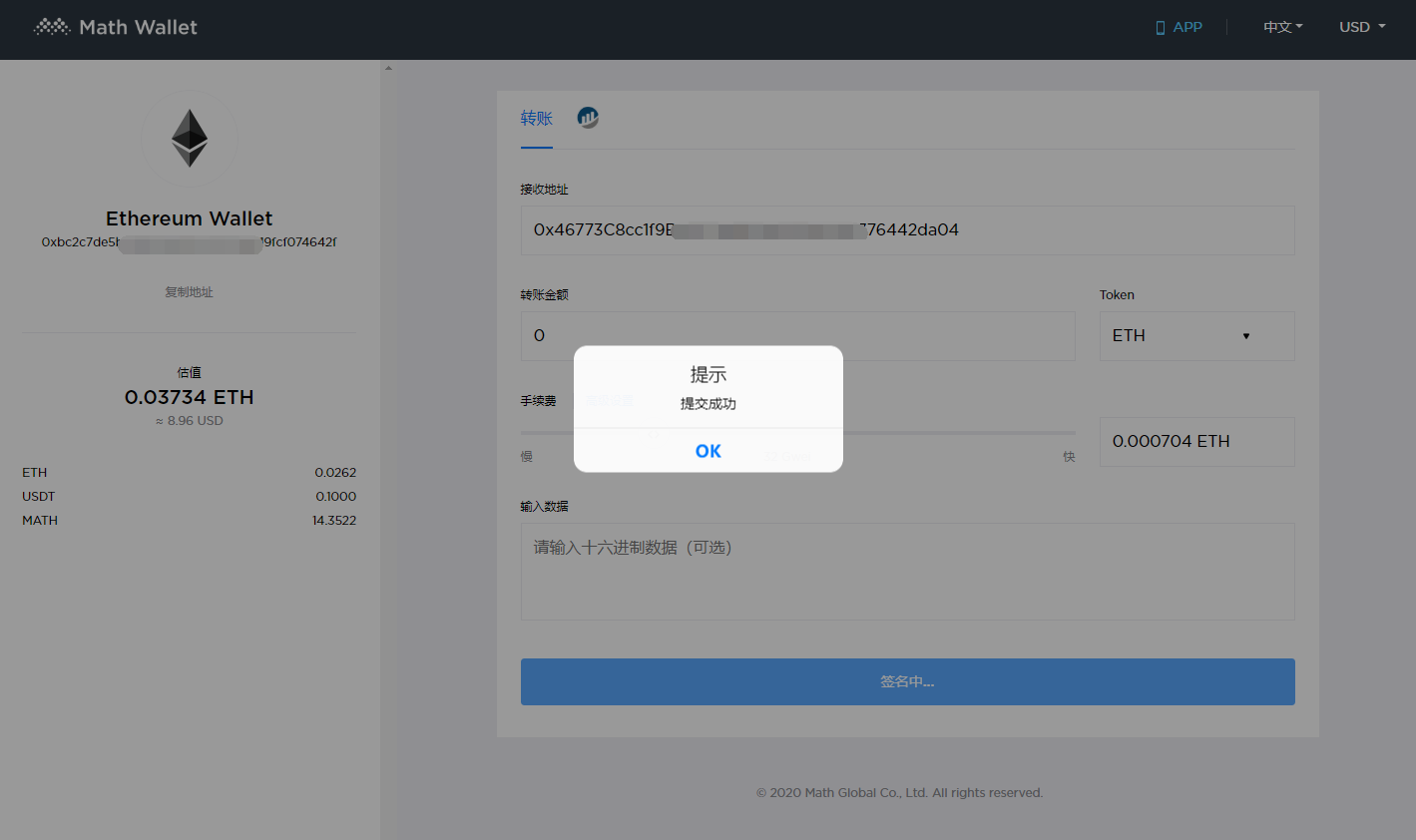Image resolution: width=1416 pixels, height=840 pixels.
Task: Click the 0.000704 ETH fee field
Action: pyautogui.click(x=1196, y=442)
